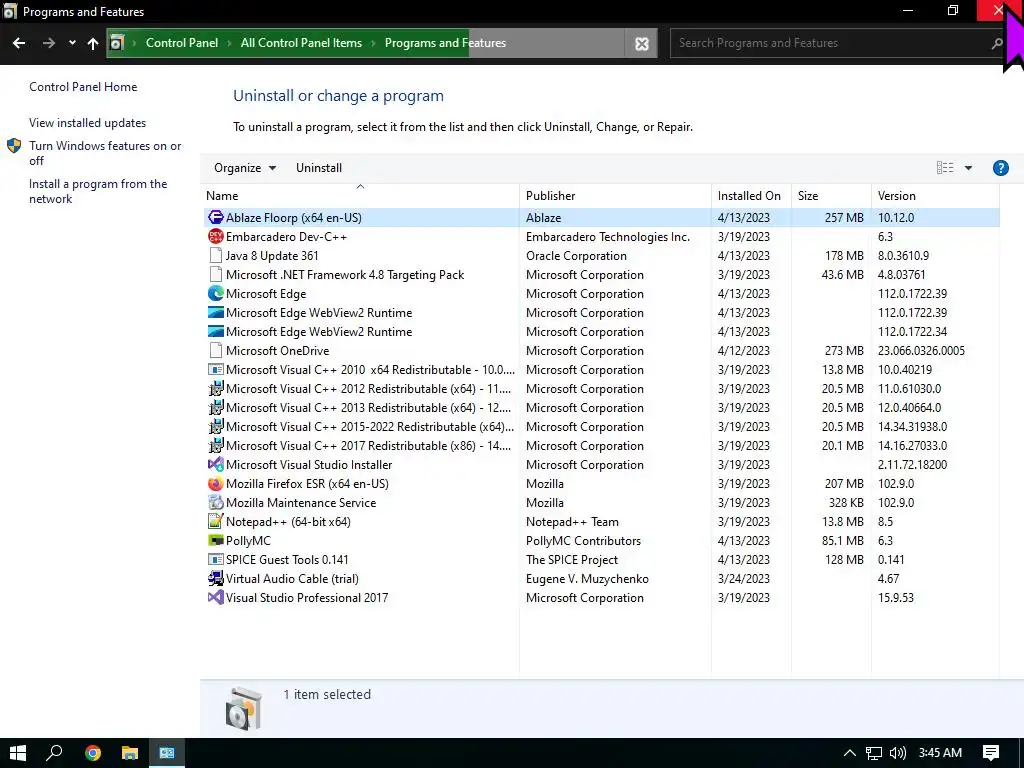Click the Embarcadero Dev-C++ icon

216,236
